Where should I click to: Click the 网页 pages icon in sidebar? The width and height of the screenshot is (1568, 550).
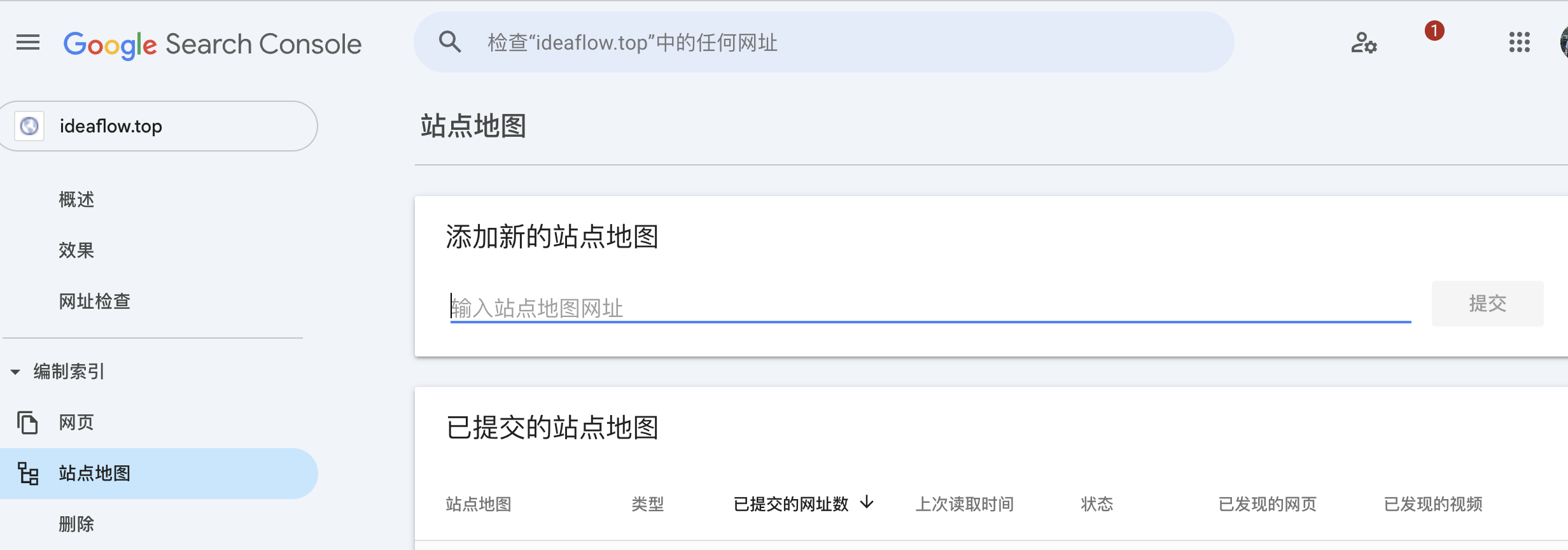point(27,423)
